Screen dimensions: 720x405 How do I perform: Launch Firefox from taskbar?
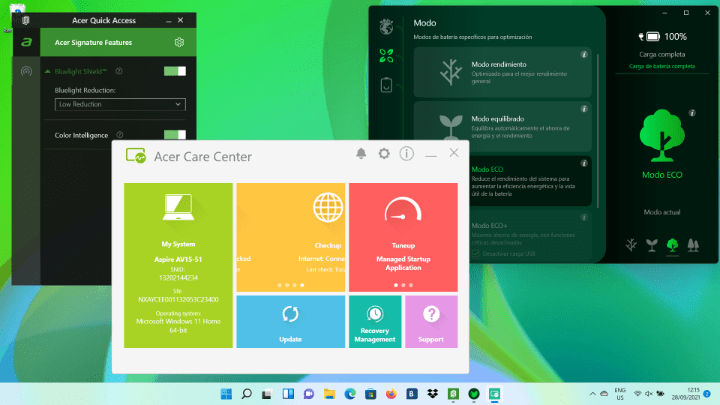391,394
